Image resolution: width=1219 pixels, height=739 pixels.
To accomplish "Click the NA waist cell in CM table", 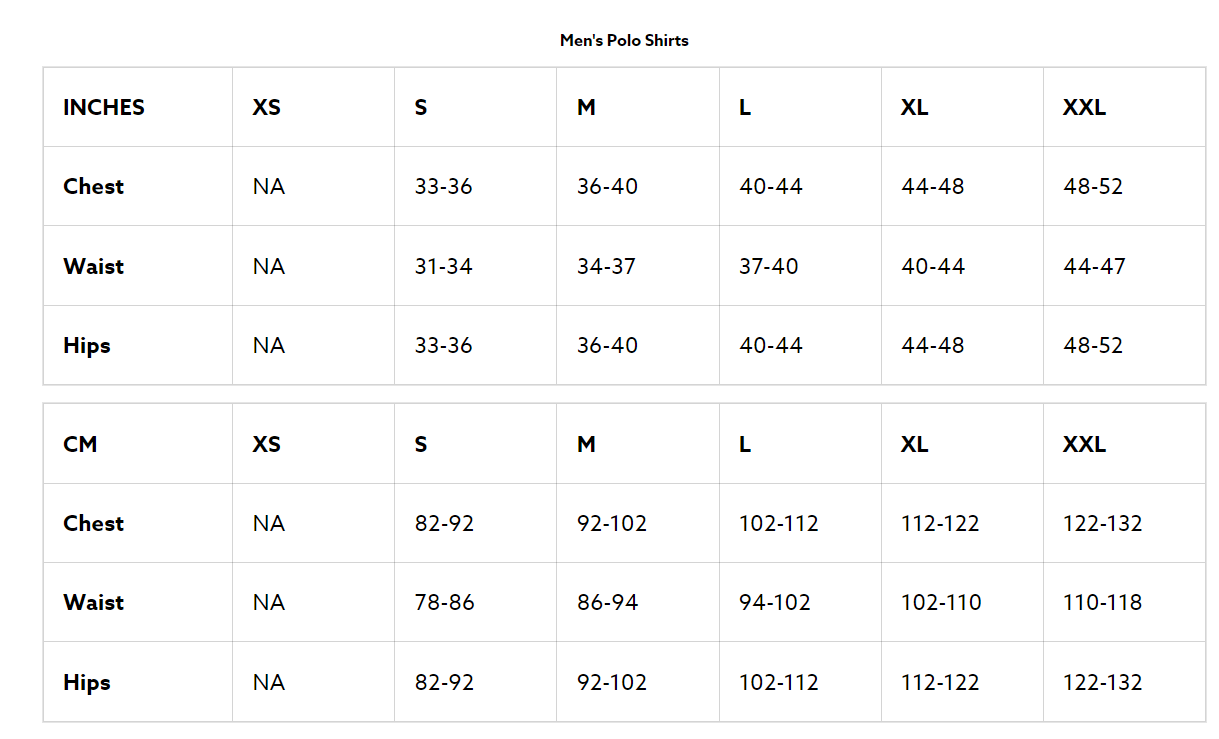I will tap(269, 602).
